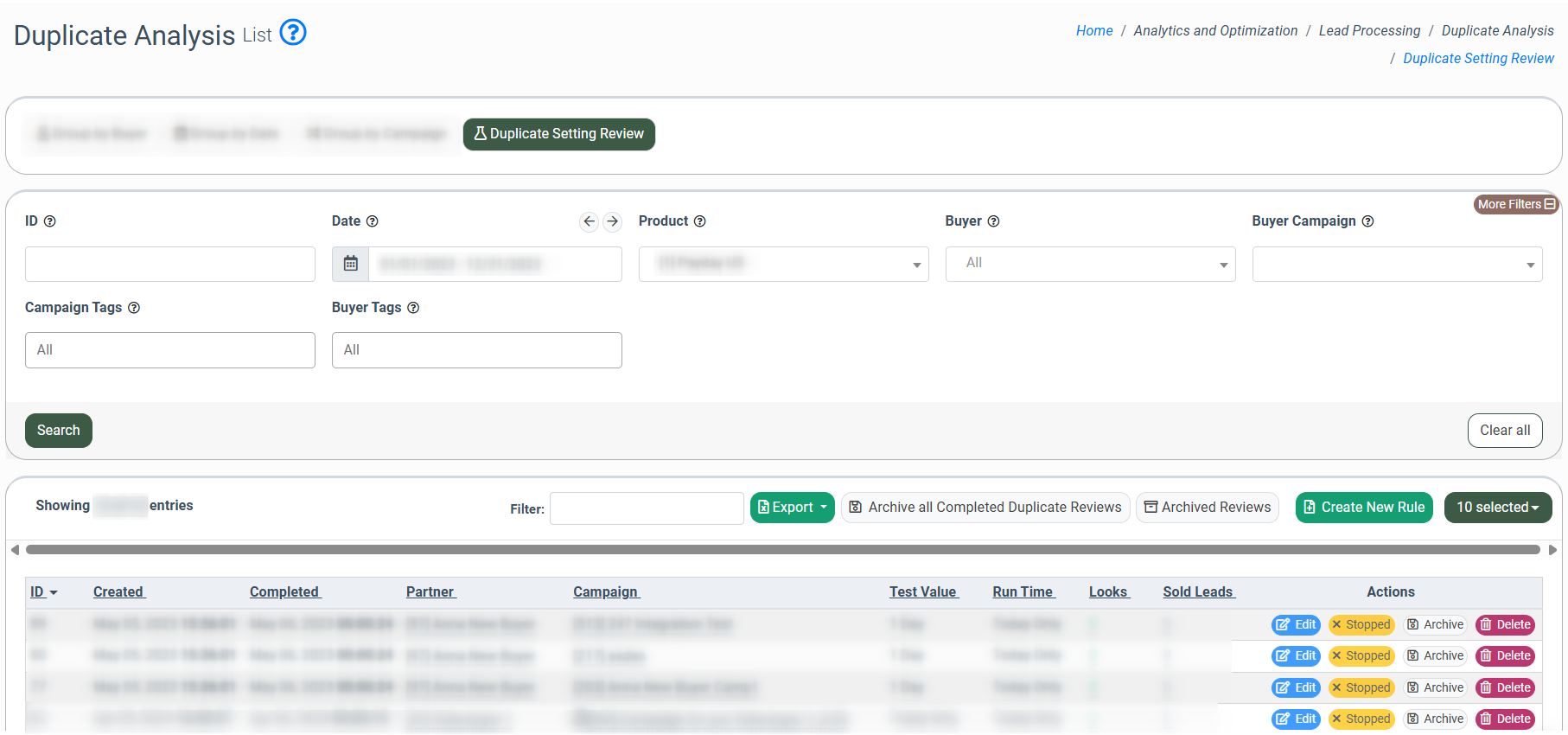Click the previous date range arrow
This screenshot has width=1568, height=735.
click(589, 221)
